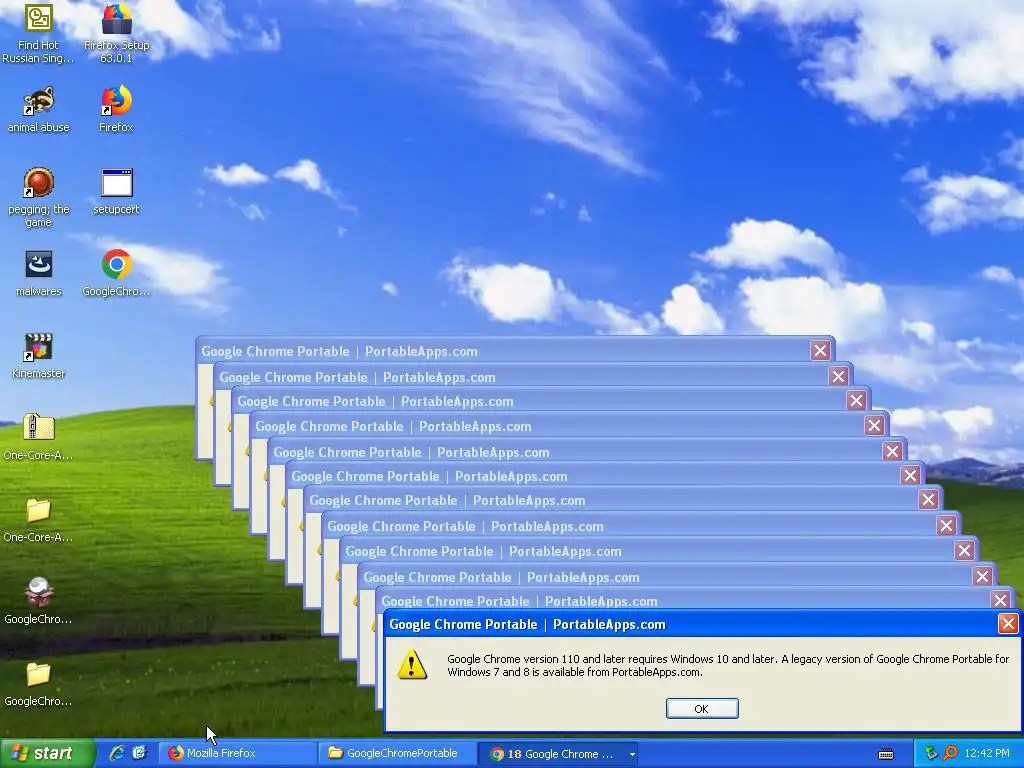1024x768 pixels.
Task: Select the One-Core-A... zip archive icon
Action: pyautogui.click(x=38, y=438)
